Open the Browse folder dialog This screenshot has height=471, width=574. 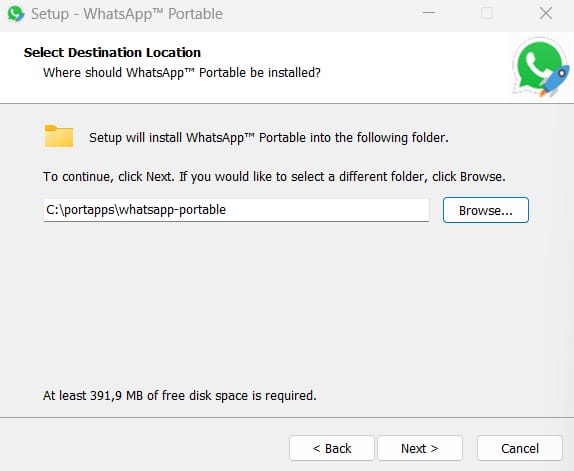coord(486,210)
